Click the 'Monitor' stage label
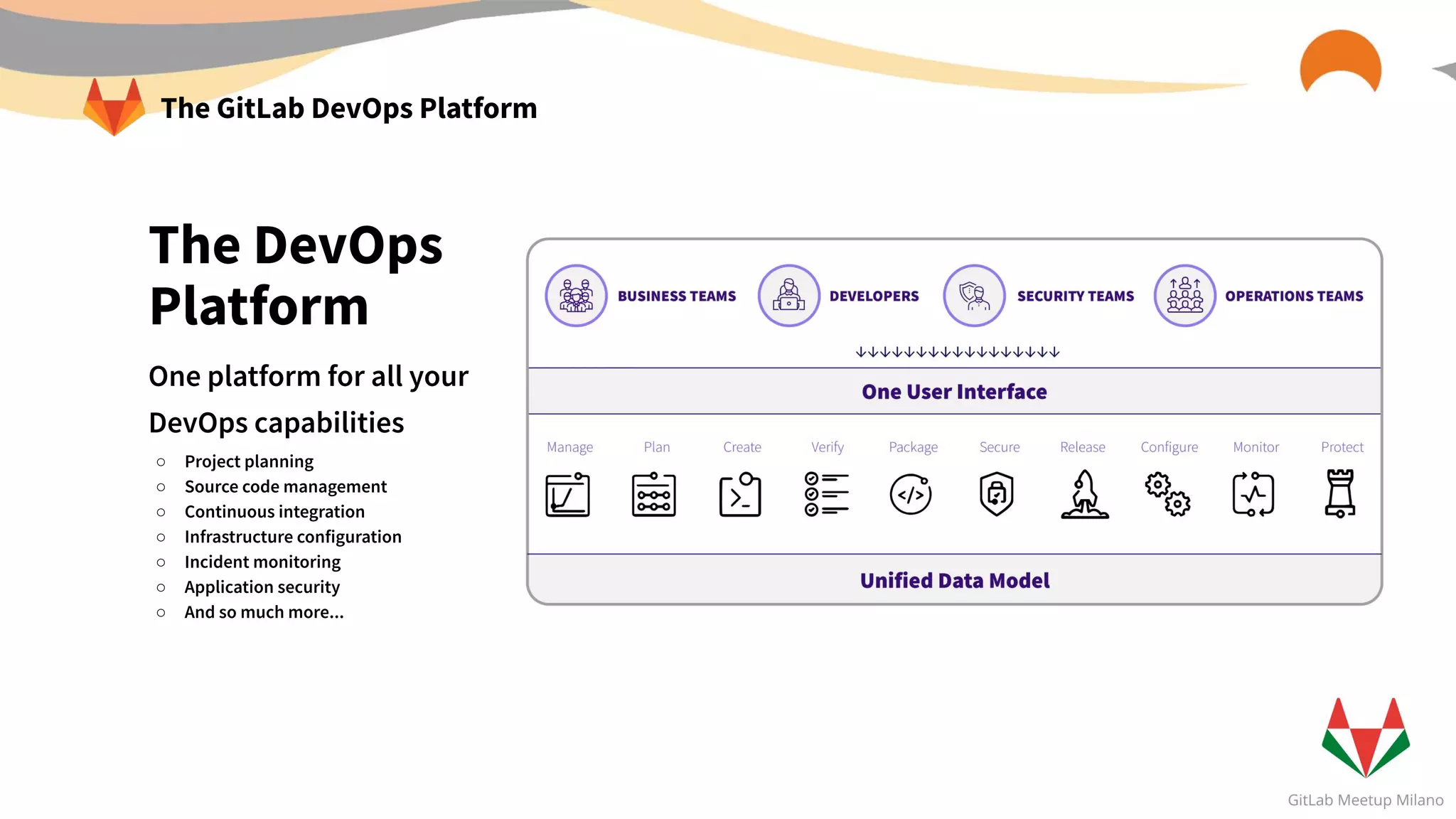1456x819 pixels. 1256,446
